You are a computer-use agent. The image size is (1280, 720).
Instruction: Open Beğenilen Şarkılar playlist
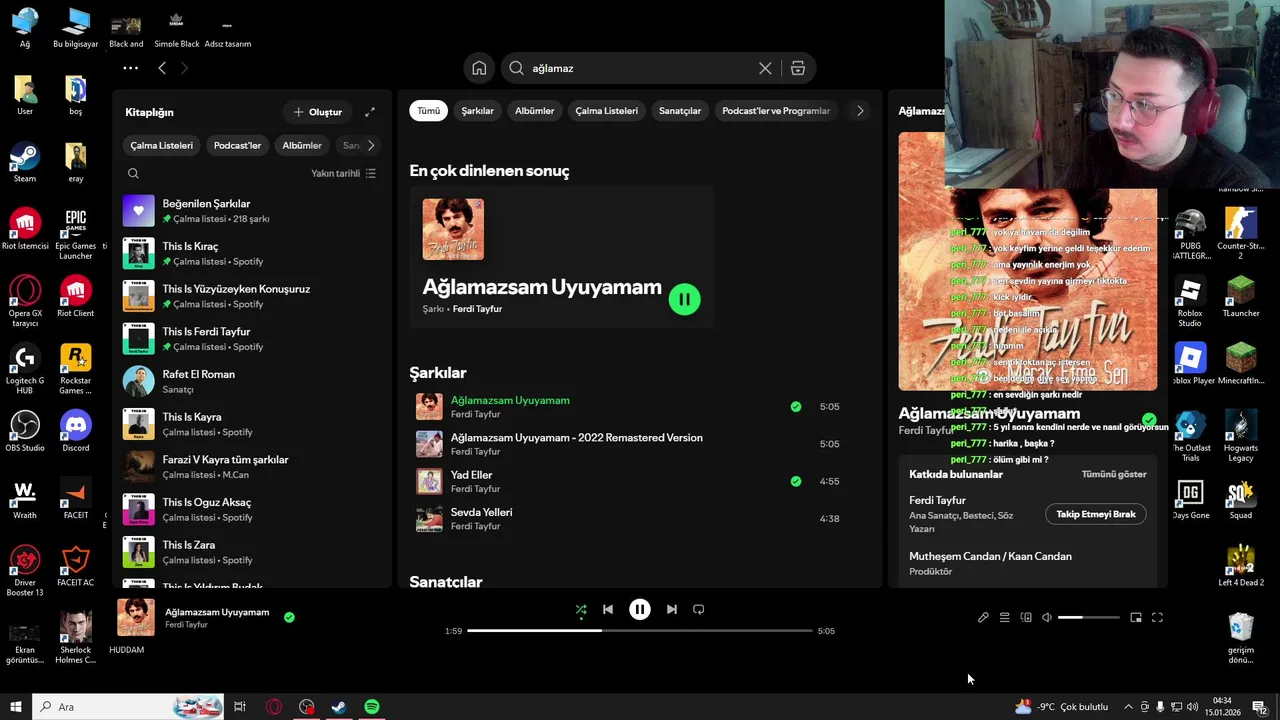[x=252, y=211]
